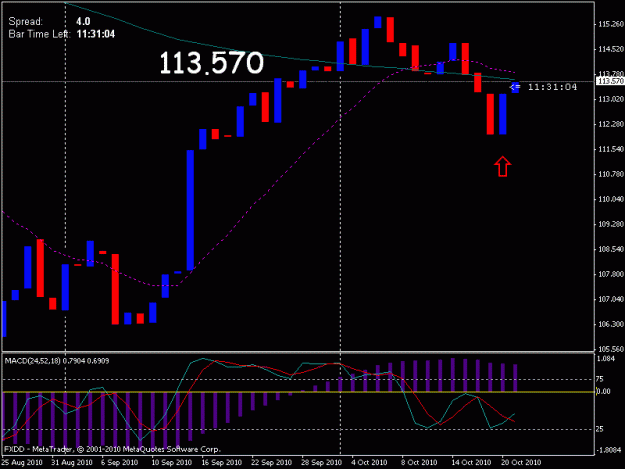The image size is (625, 469).
Task: Click the Bar Time Left: label
Action: click(39, 34)
